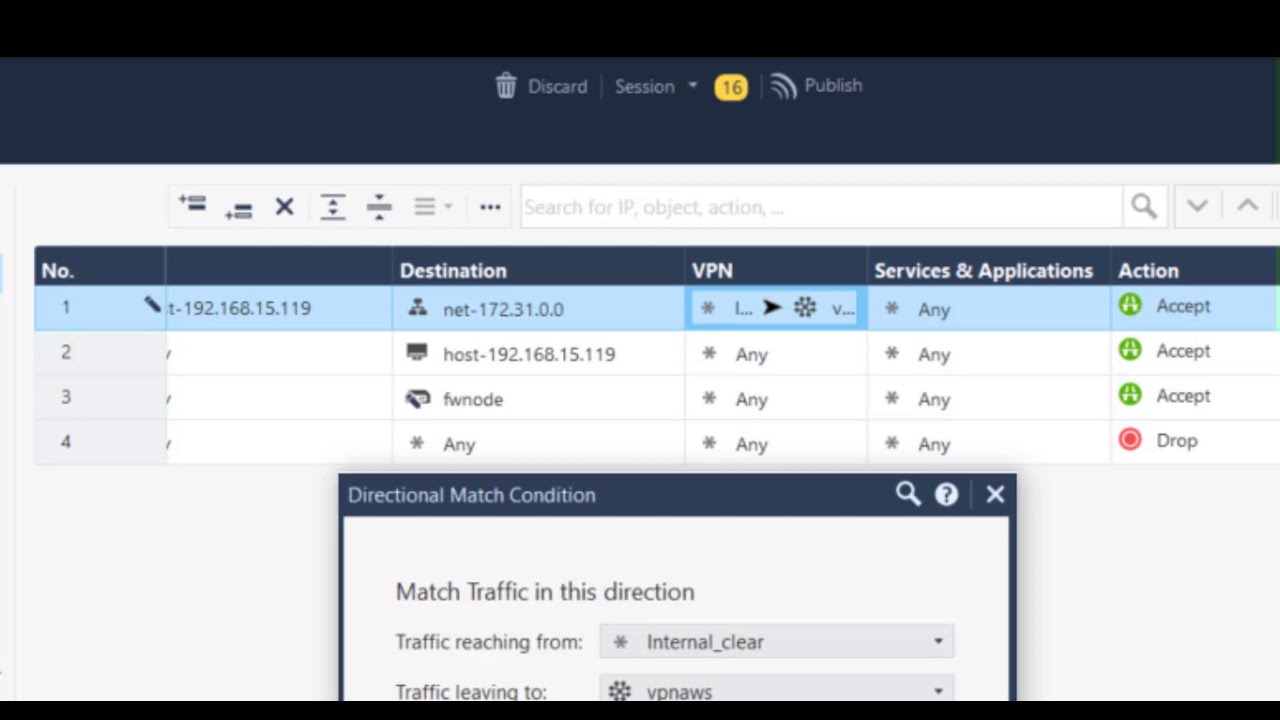Click the Accept action in rule 1
The height and width of the screenshot is (720, 1280).
click(x=1183, y=306)
